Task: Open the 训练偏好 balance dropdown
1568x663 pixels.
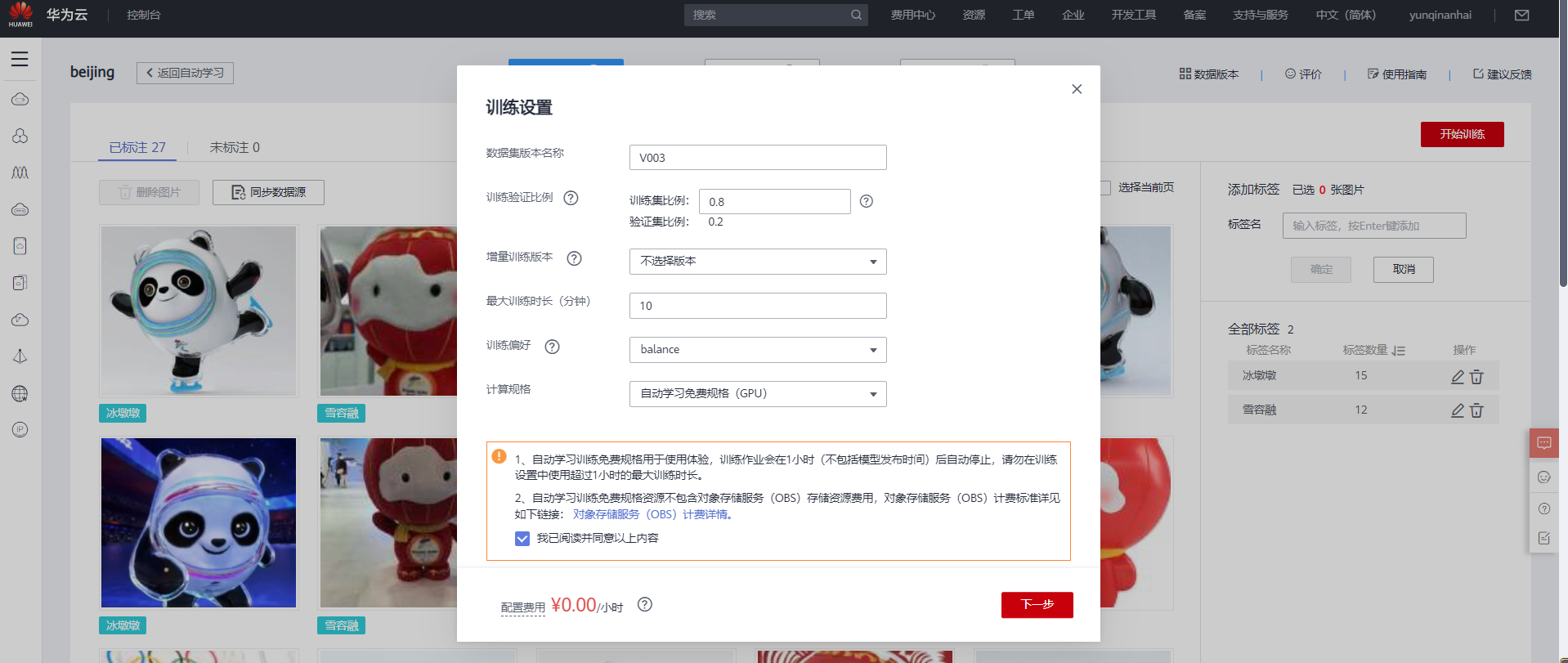Action: pyautogui.click(x=758, y=350)
